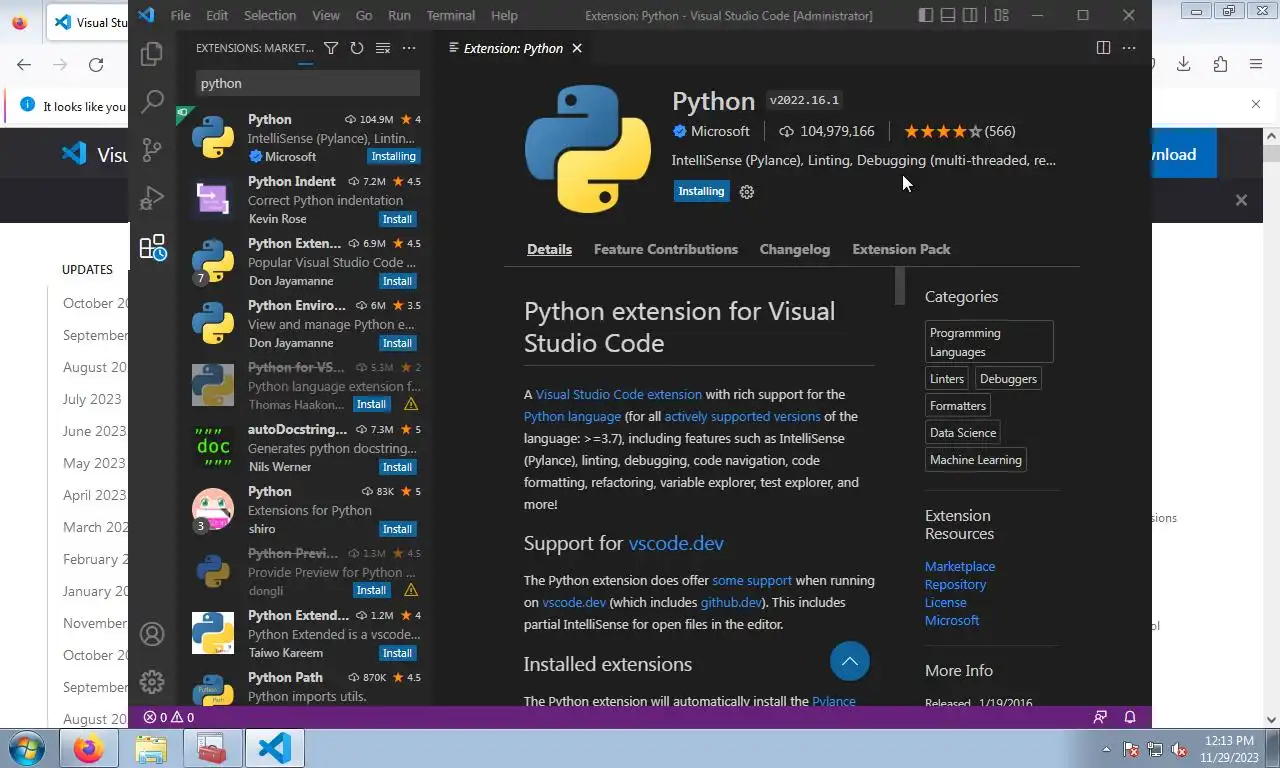The image size is (1280, 768).
Task: Open the Selection menu
Action: point(270,15)
